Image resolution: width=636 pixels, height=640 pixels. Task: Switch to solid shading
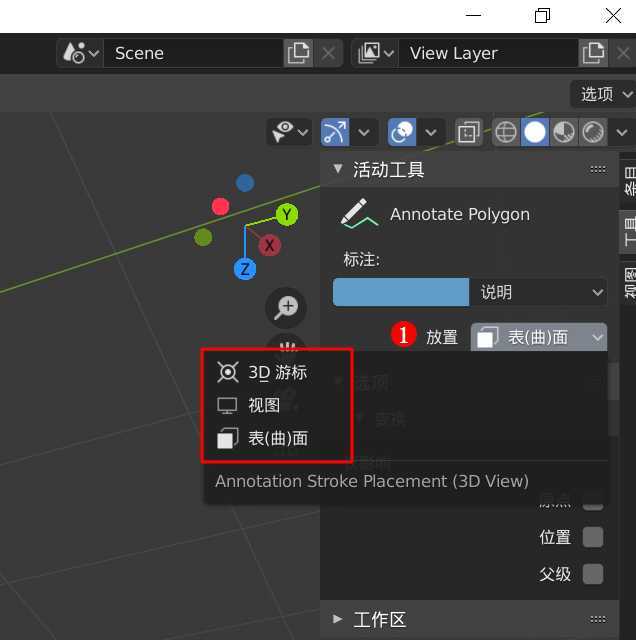(535, 132)
